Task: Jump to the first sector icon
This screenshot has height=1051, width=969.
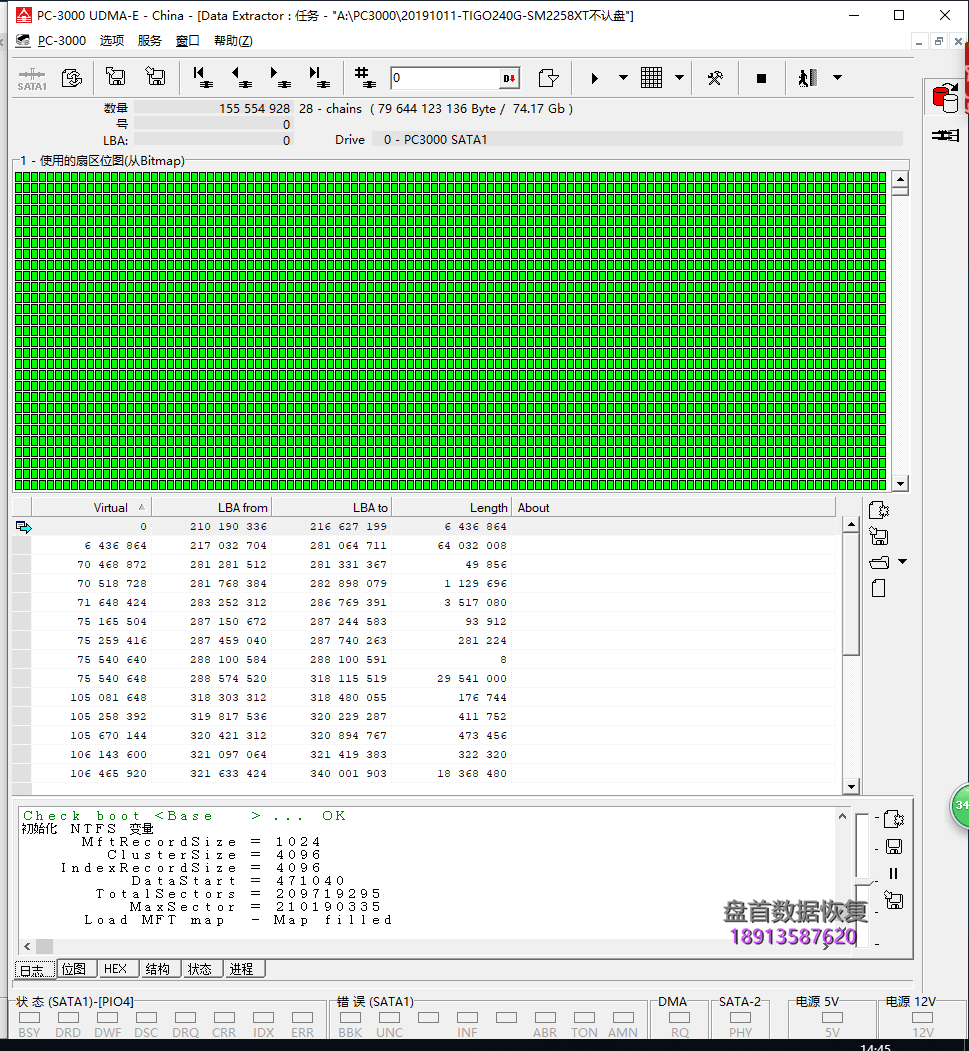Action: [200, 77]
